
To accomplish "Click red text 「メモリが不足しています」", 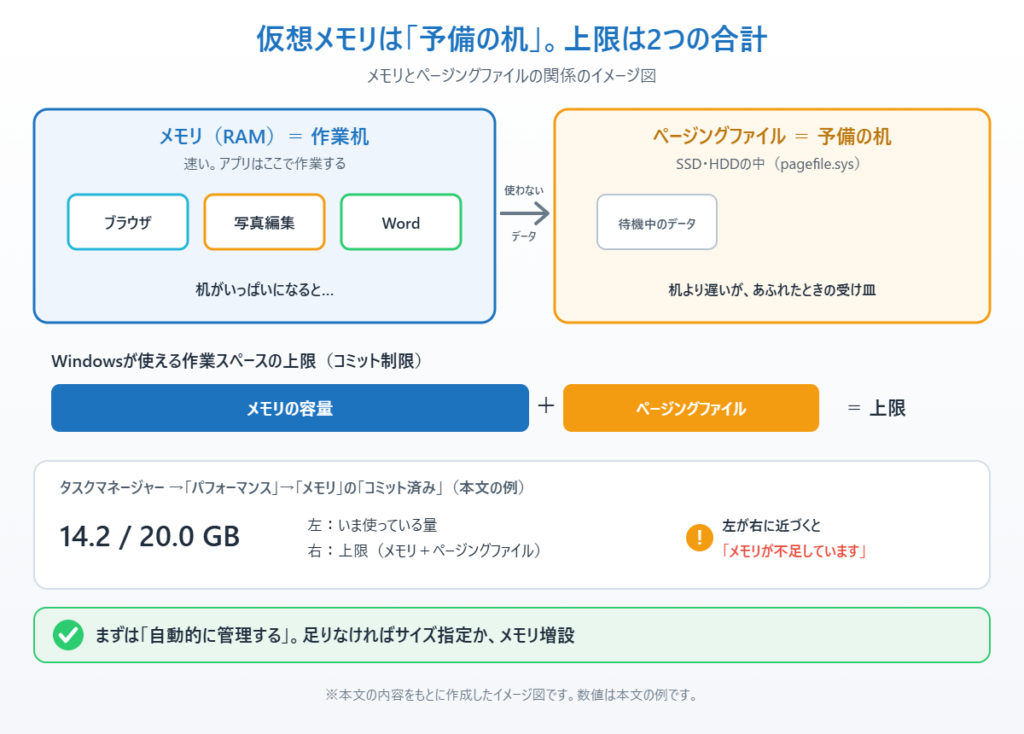I will [793, 551].
